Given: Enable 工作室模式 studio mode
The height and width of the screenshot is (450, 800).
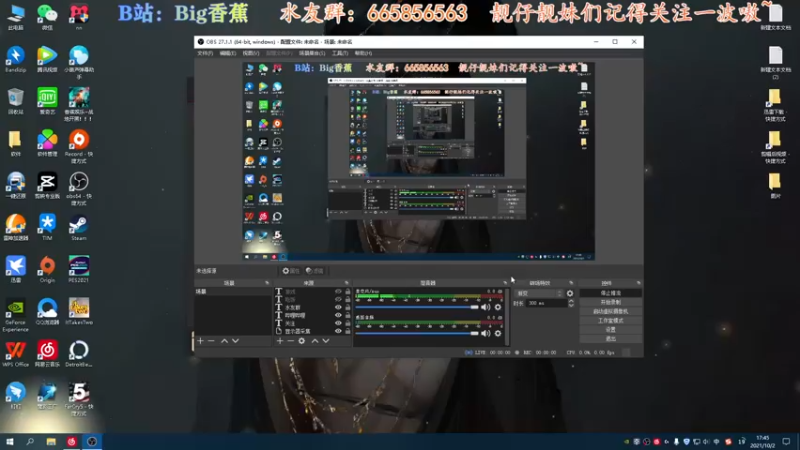Looking at the screenshot, I should coord(610,321).
